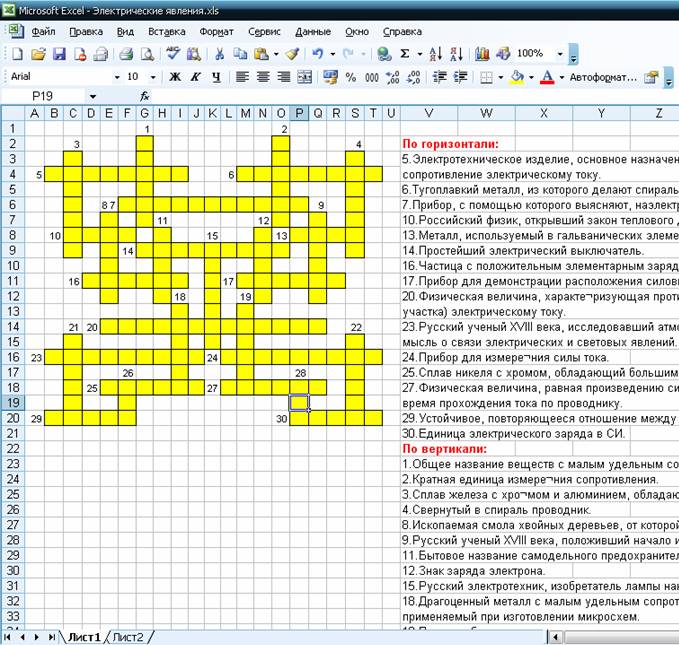Click the Paste clipboard icon

(x=261, y=54)
